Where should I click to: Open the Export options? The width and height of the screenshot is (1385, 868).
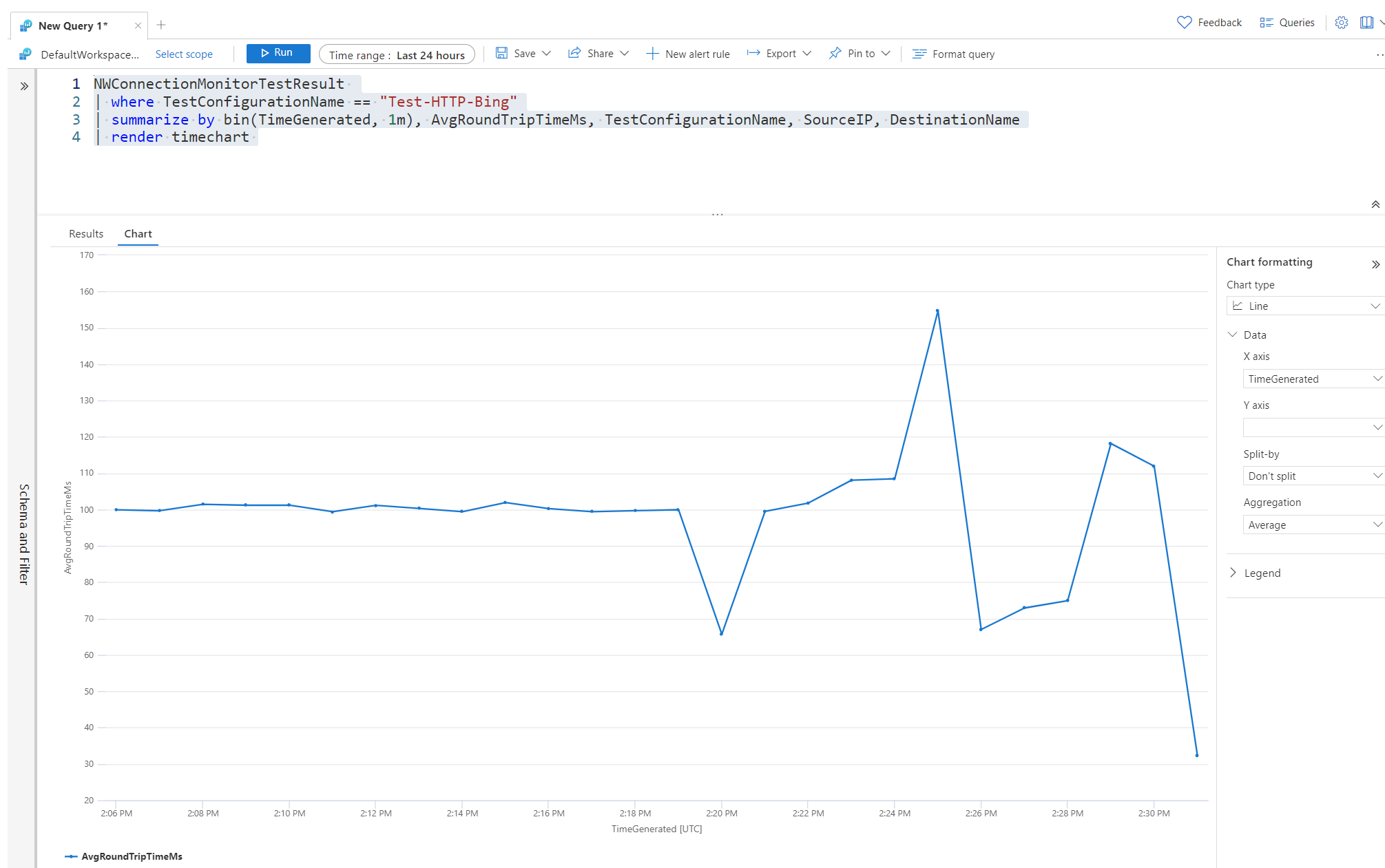coord(754,53)
